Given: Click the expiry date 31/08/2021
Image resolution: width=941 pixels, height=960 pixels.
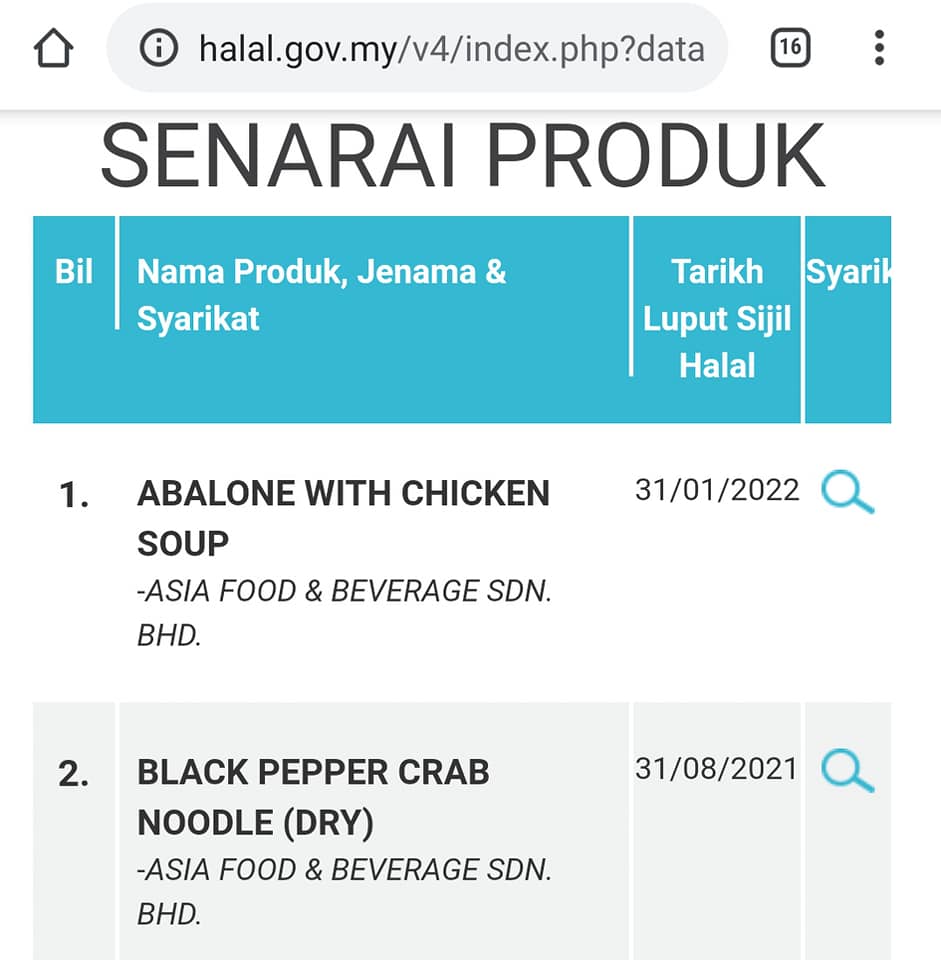Looking at the screenshot, I should [x=716, y=768].
